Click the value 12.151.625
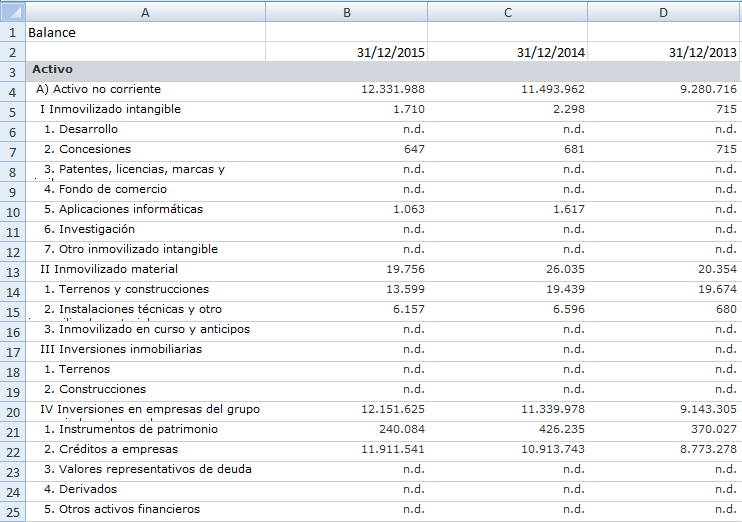Screen dimensions: 742x522 tap(393, 409)
